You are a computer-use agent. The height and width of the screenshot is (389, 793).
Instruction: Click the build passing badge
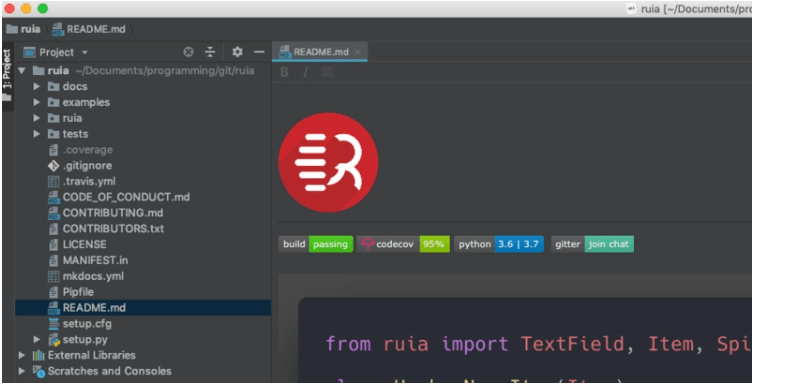(316, 244)
